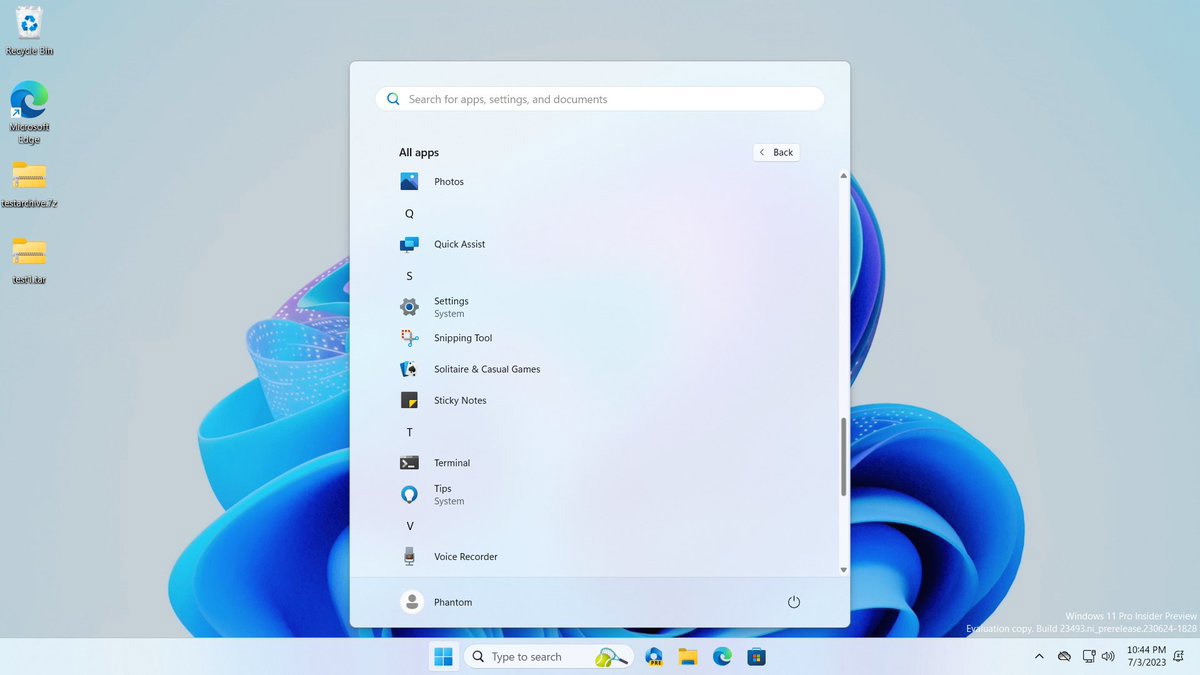
Task: Open Solitaire & Casual Games
Action: pyautogui.click(x=485, y=369)
